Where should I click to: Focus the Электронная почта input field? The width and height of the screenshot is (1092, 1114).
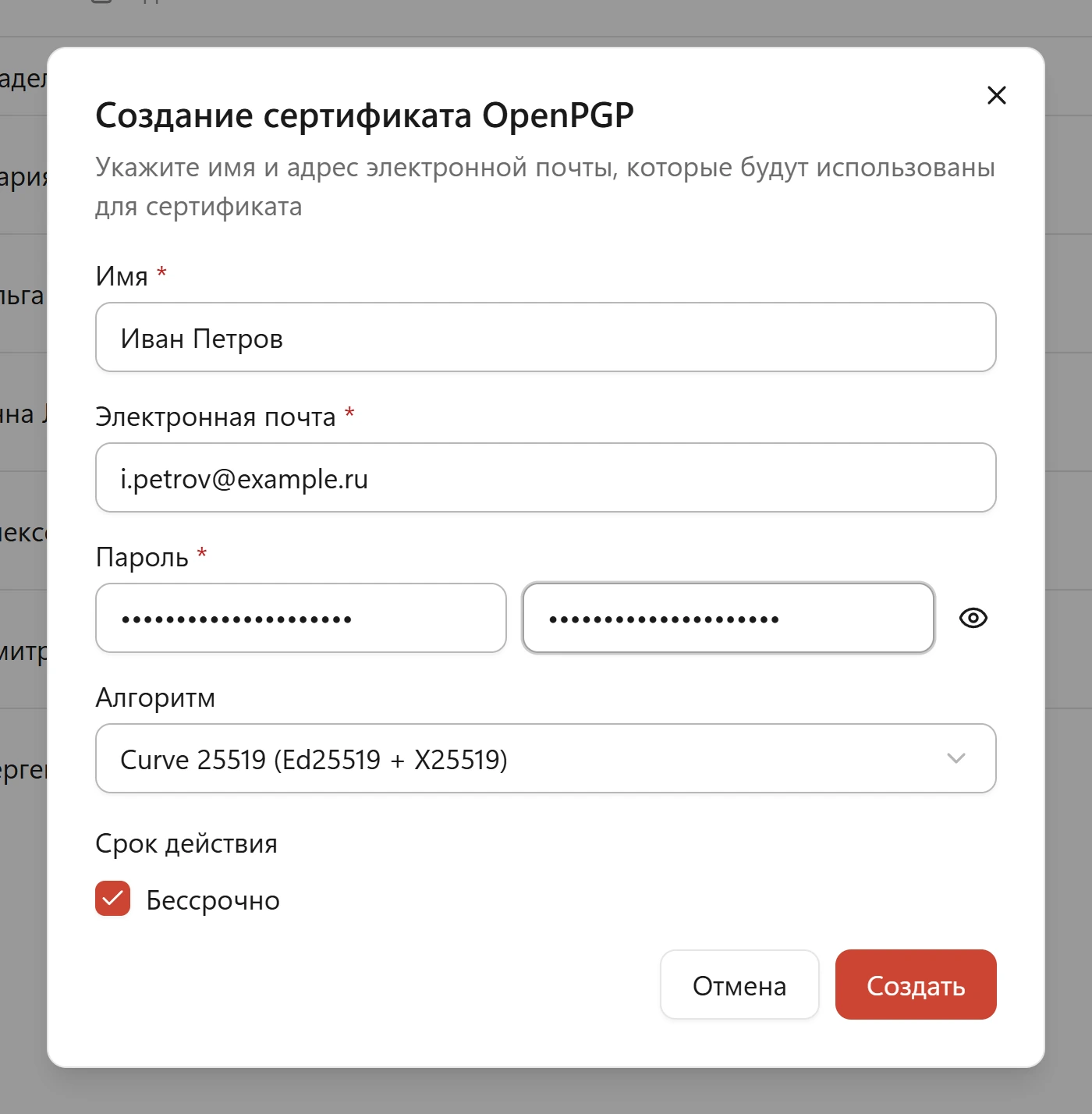[x=546, y=477]
